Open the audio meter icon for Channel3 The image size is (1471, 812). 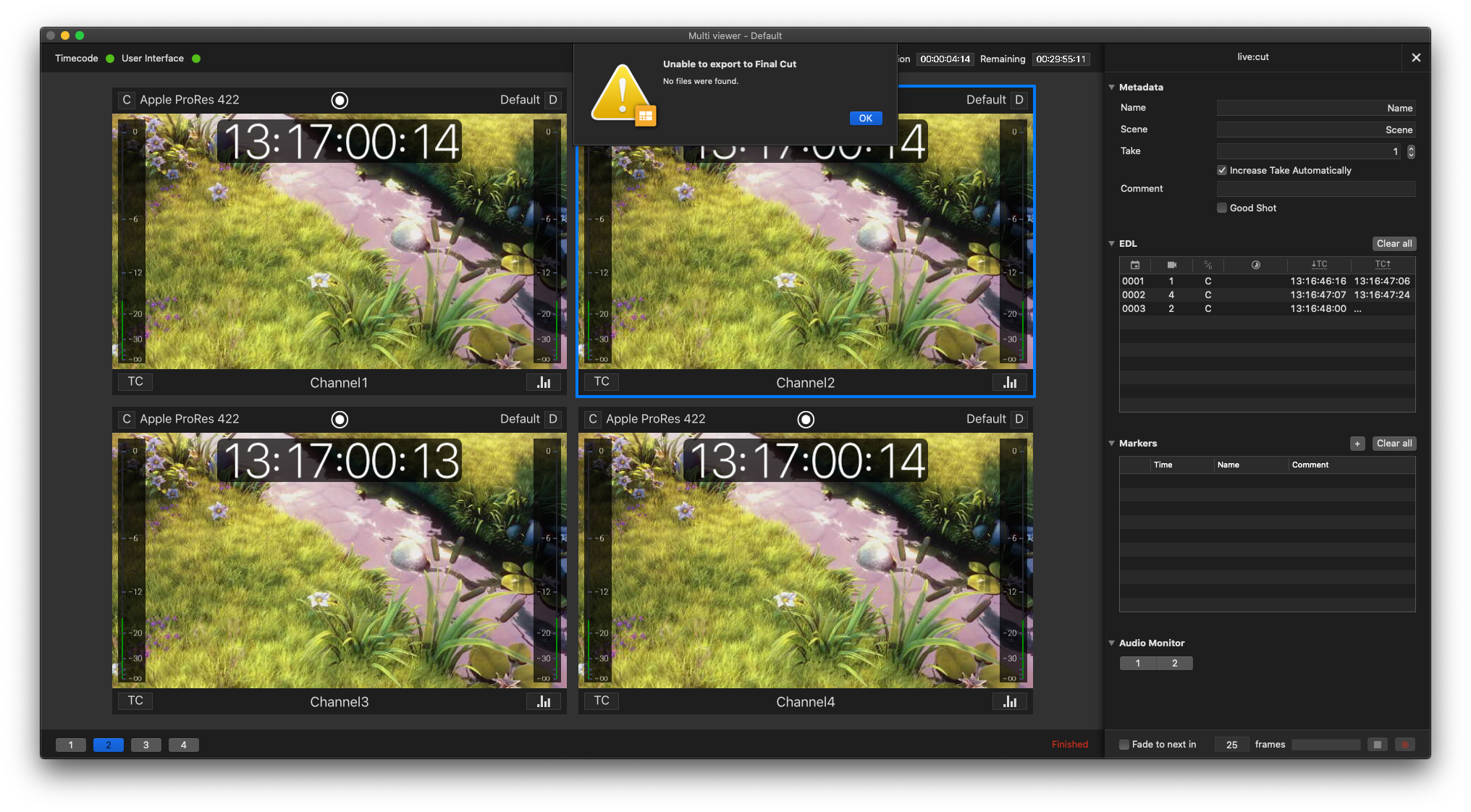coord(544,701)
